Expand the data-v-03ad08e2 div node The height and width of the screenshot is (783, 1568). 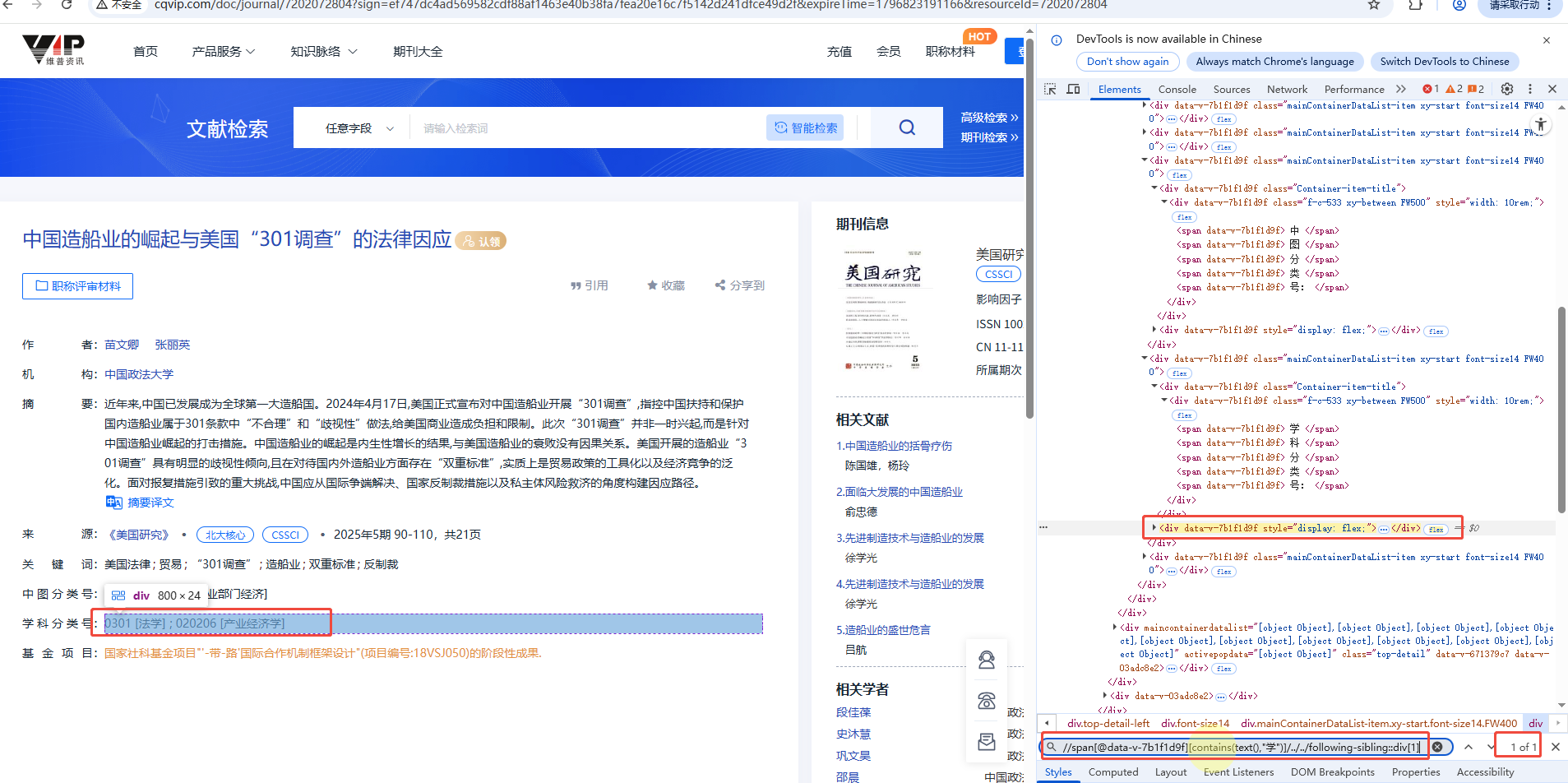click(1105, 696)
